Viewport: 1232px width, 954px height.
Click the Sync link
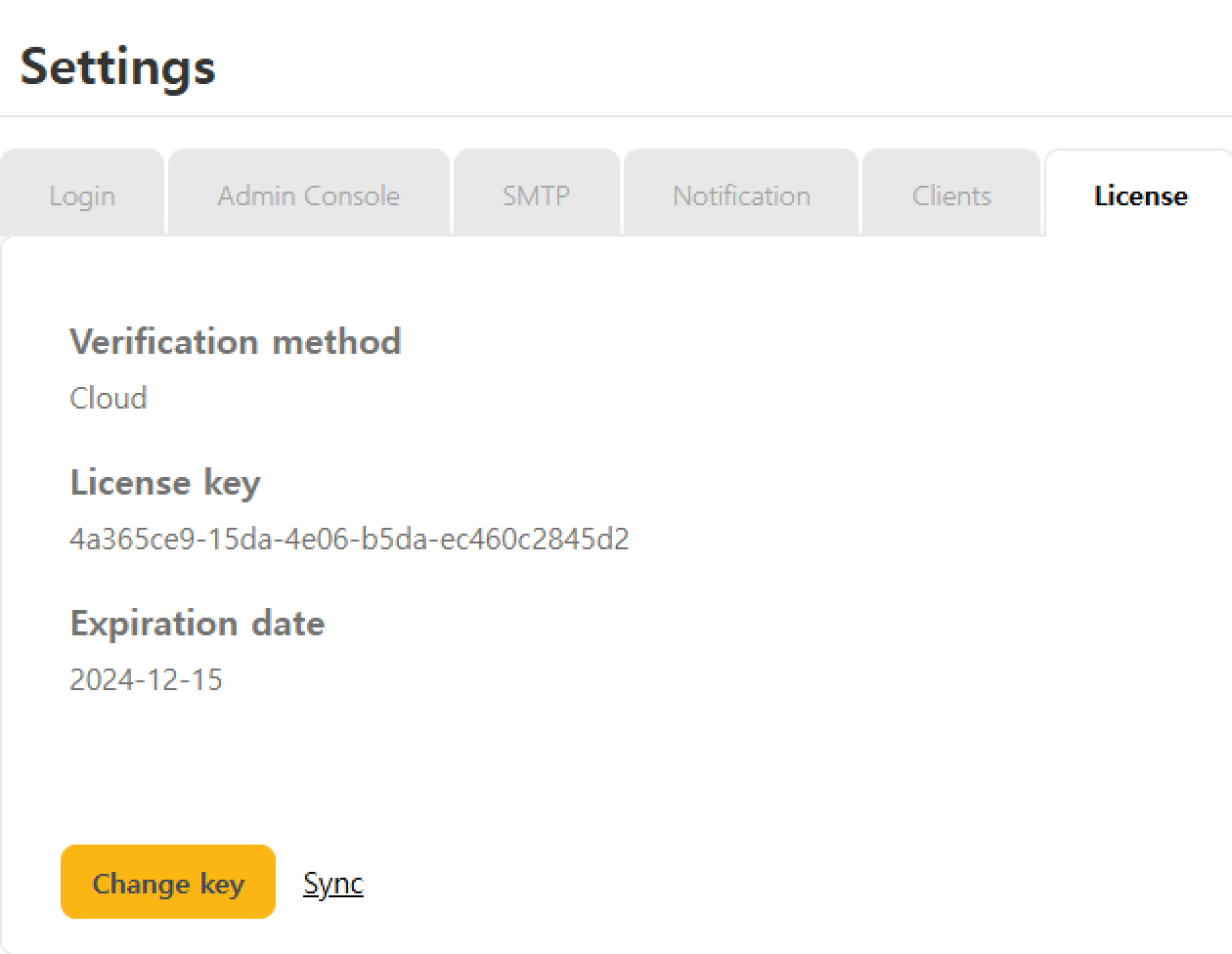click(333, 884)
